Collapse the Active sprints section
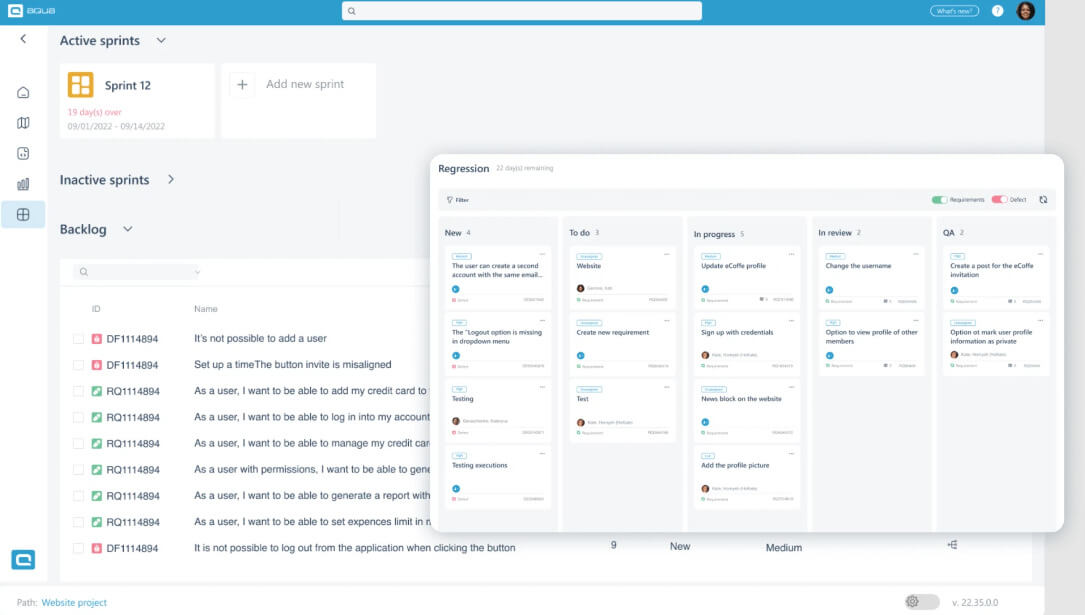 (x=159, y=41)
